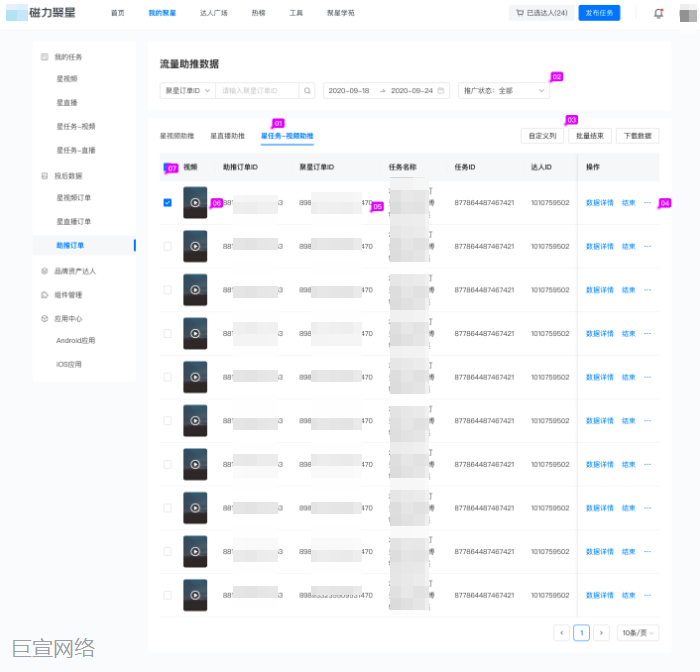
Task: Click the search magnifier icon
Action: [x=307, y=91]
